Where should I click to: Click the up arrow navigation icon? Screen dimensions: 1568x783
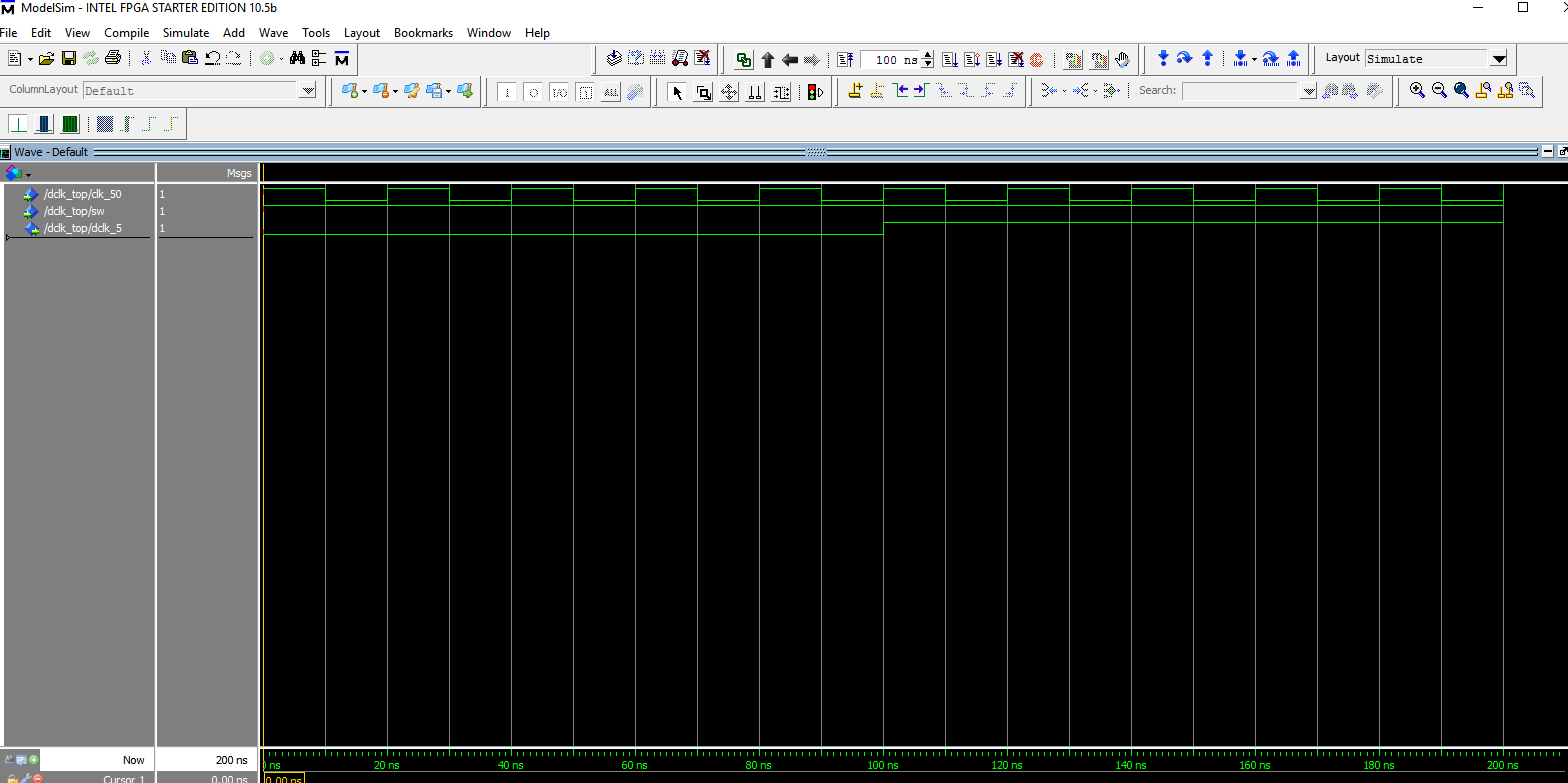(768, 60)
